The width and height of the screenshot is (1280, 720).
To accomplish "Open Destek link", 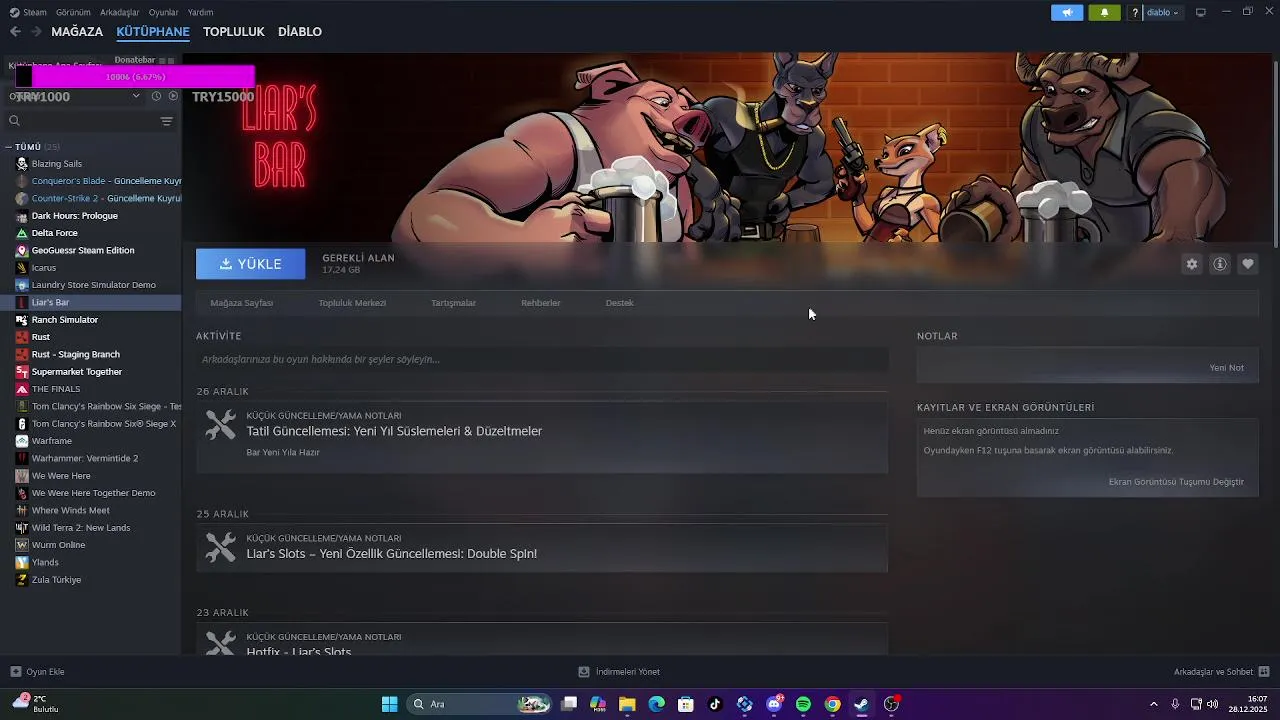I will point(619,303).
